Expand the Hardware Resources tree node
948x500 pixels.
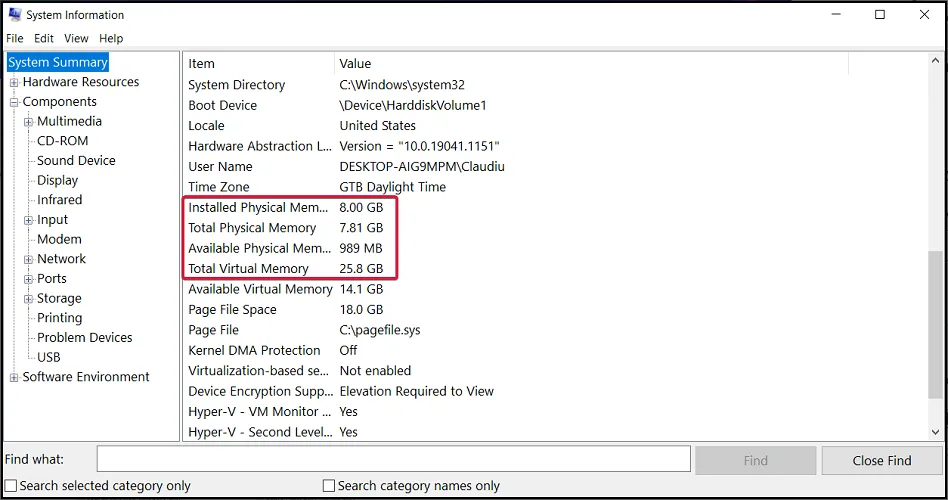[14, 82]
